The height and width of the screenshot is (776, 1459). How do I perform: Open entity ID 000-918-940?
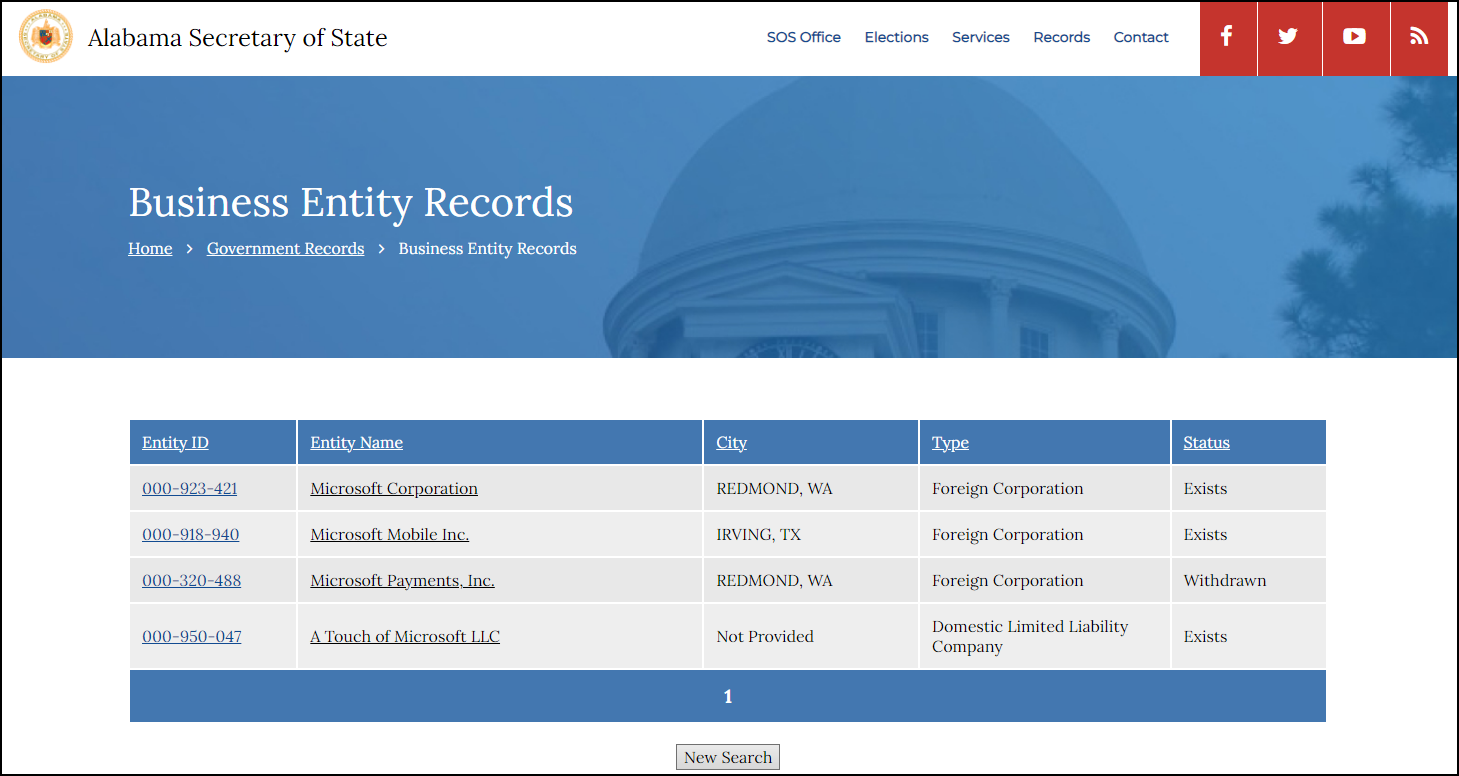tap(190, 535)
